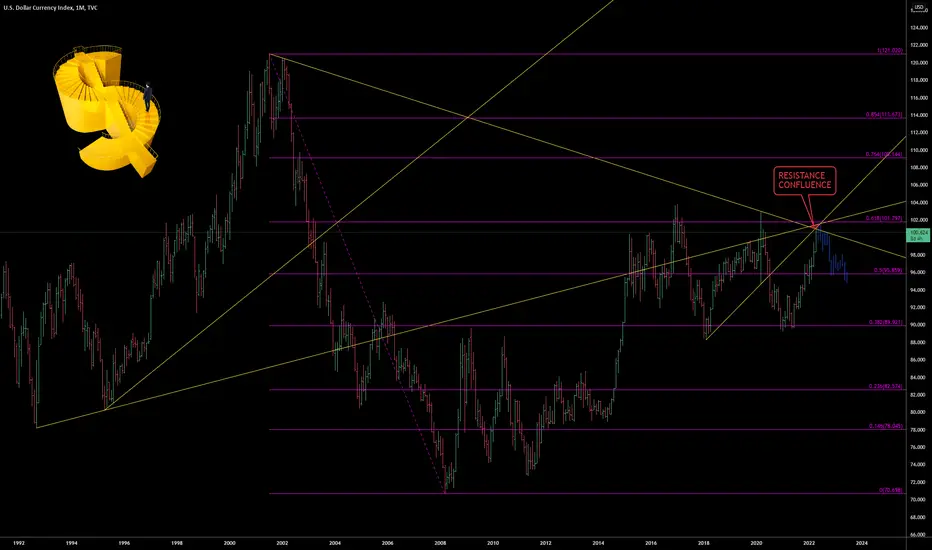This screenshot has height=550, width=932.
Task: Click the 120.000 price axis label
Action: 918,62
